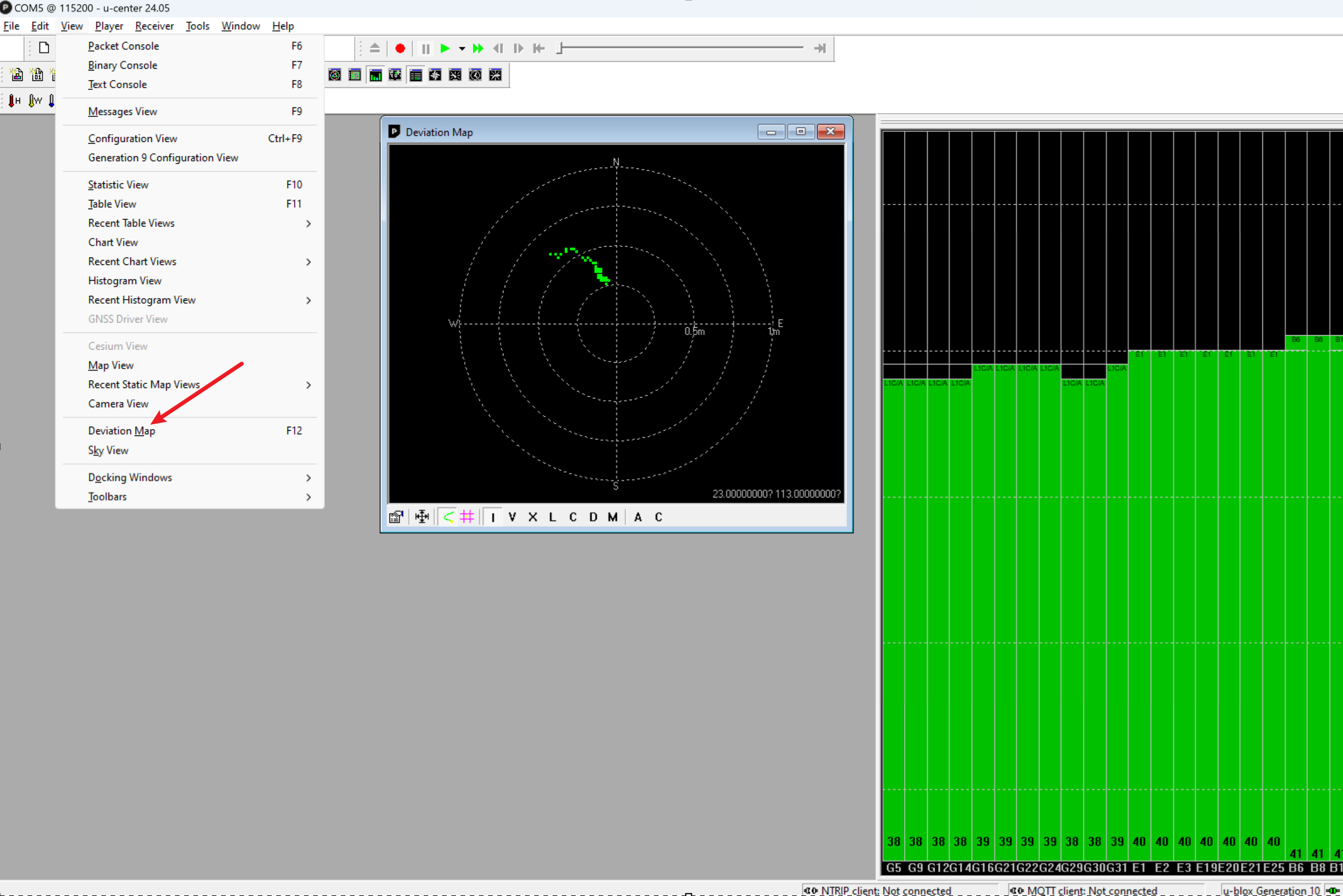Select Deviation Map menu entry
The image size is (1343, 896).
(x=121, y=431)
